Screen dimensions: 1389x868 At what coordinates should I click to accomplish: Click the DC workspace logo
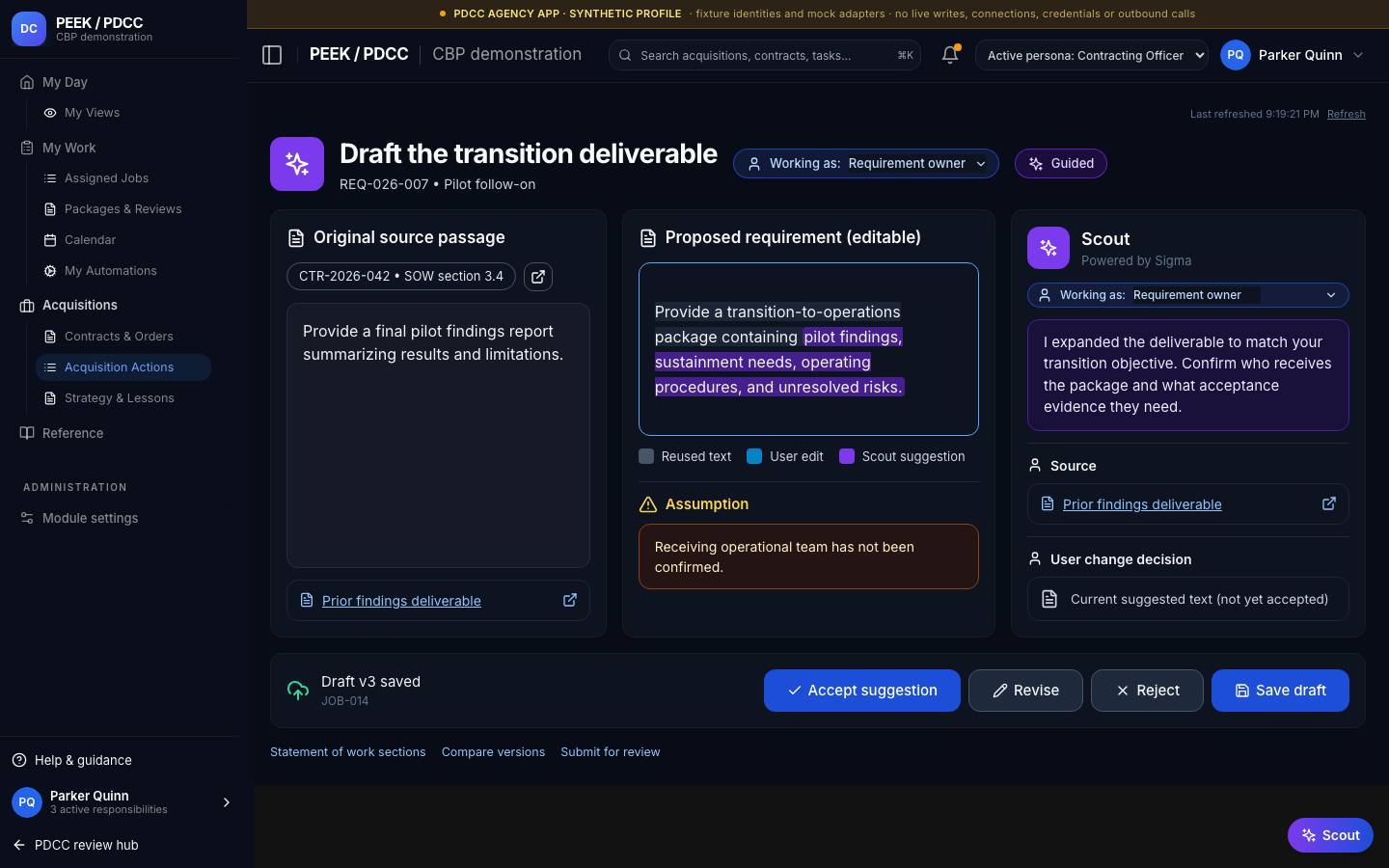click(29, 29)
